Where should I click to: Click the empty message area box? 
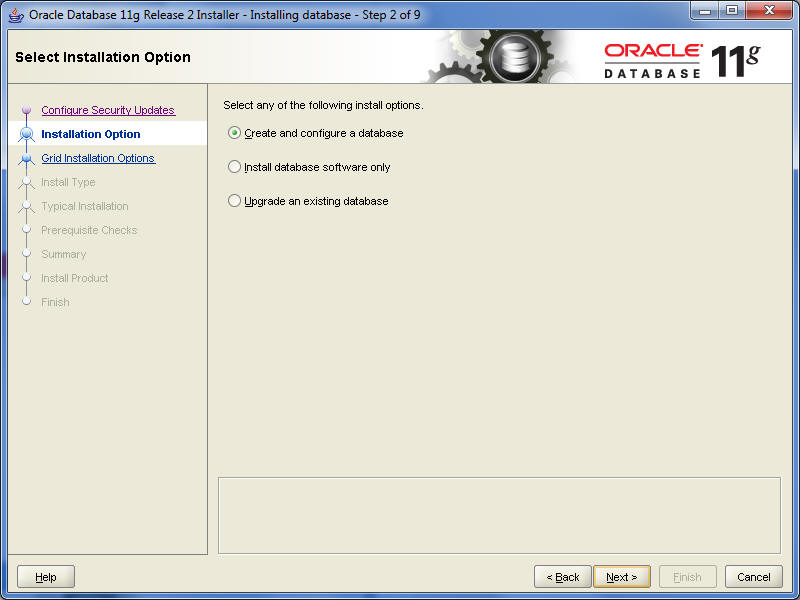click(x=499, y=515)
